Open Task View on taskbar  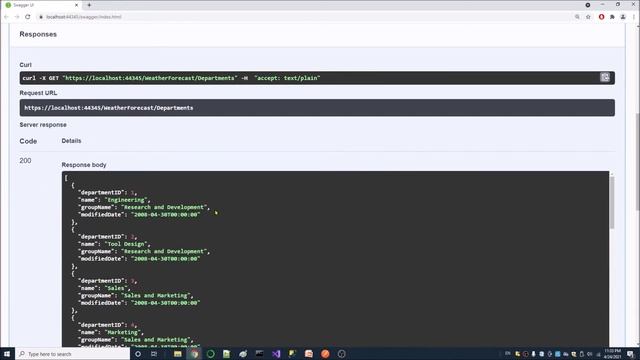click(154, 354)
